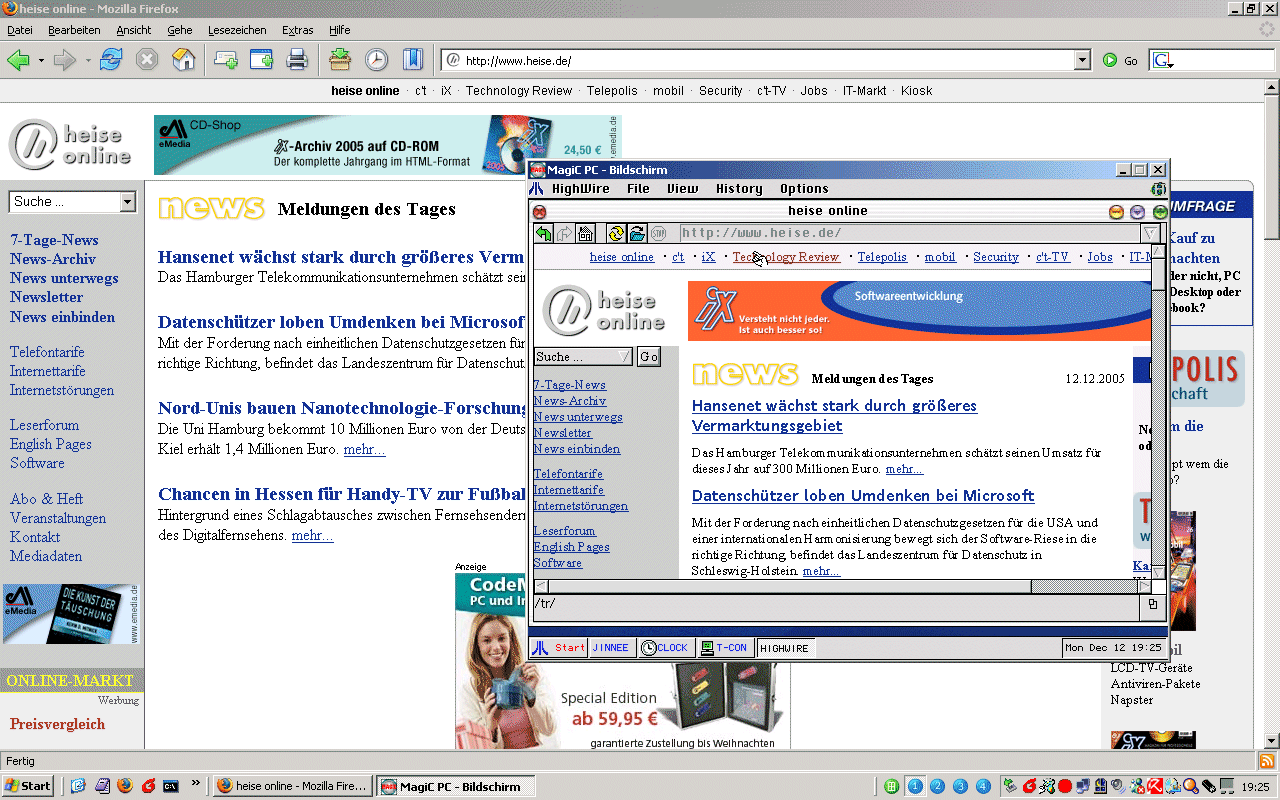Open the Suche dropdown on heise page in Firefox
The height and width of the screenshot is (800, 1280).
pos(127,202)
